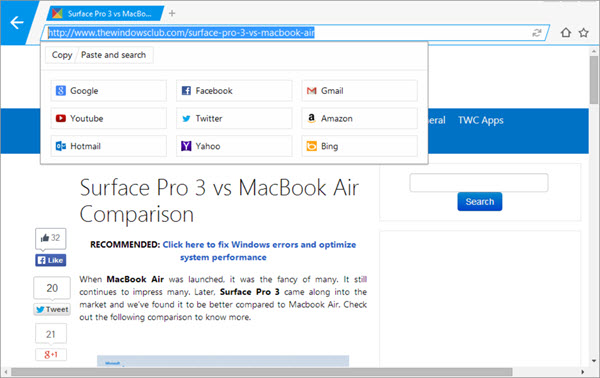
Task: Open the Hotmail shortcut tile
Action: [x=109, y=146]
